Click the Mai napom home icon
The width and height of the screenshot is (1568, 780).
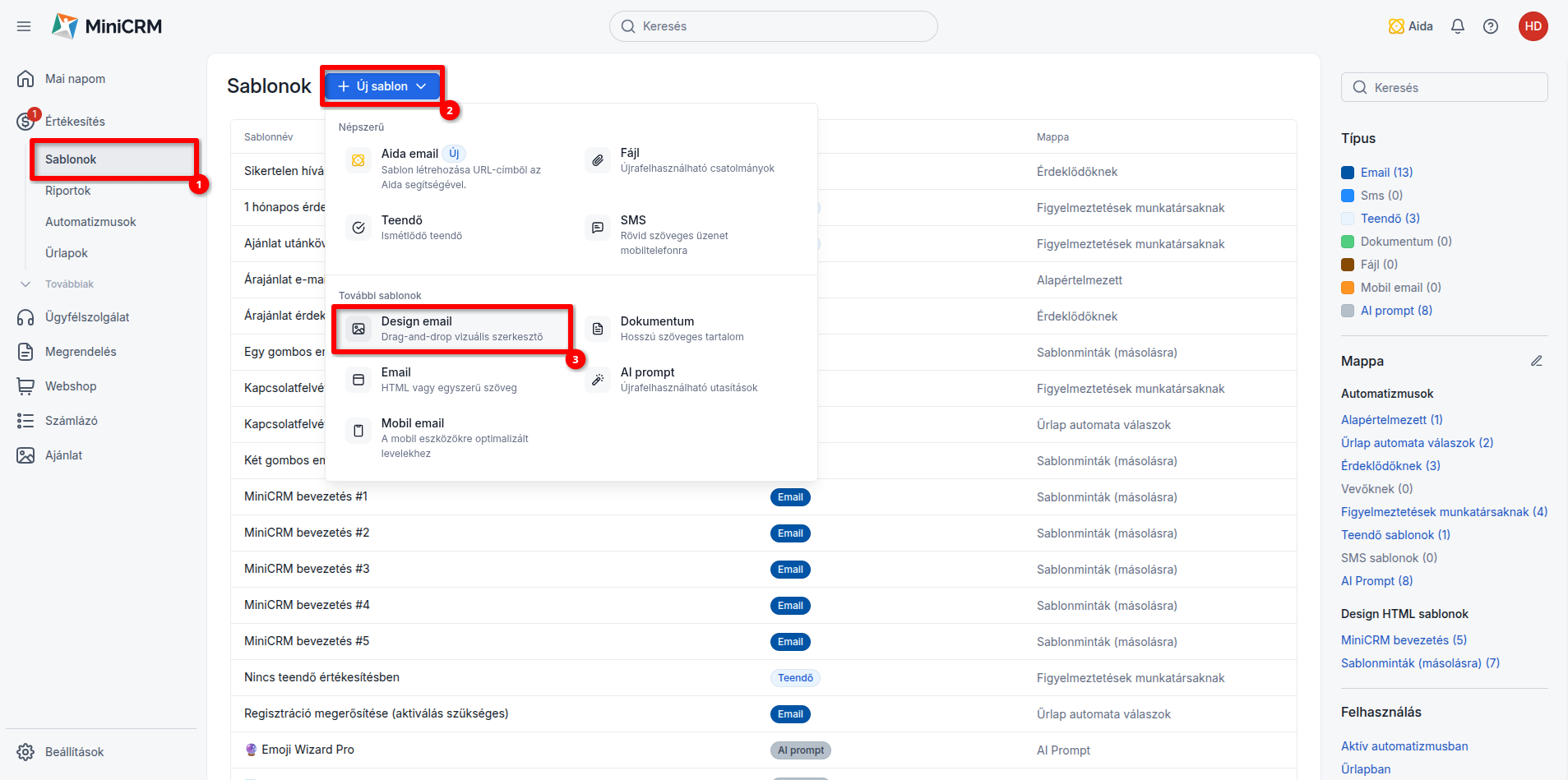pos(25,79)
